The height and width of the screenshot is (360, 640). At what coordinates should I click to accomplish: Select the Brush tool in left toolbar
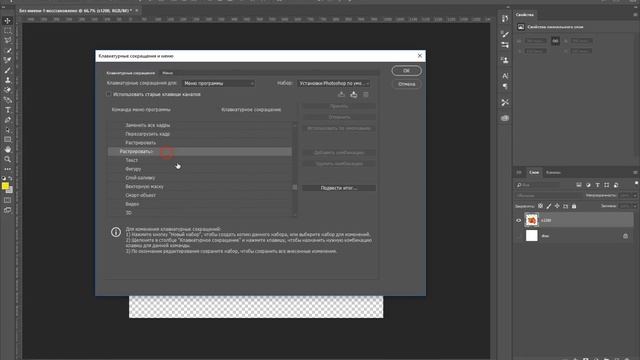click(x=7, y=70)
